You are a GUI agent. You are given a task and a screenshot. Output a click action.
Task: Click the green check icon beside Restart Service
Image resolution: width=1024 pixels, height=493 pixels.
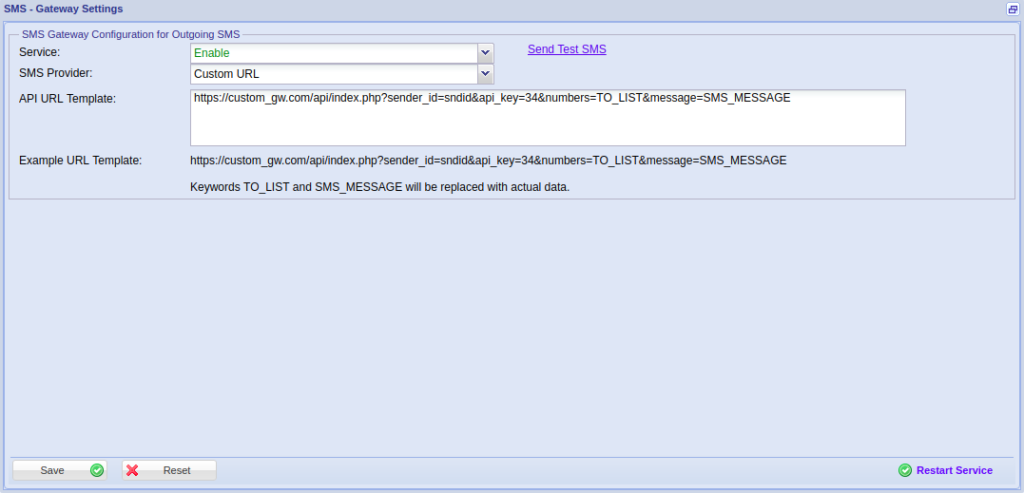(905, 470)
